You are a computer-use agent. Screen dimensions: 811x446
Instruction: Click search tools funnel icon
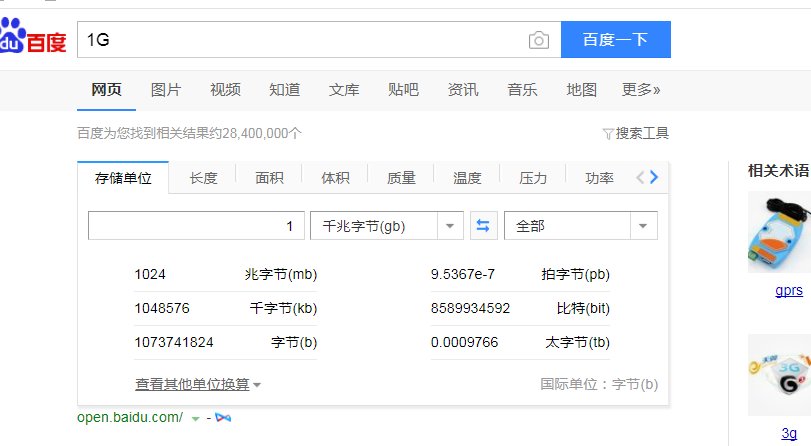point(608,134)
